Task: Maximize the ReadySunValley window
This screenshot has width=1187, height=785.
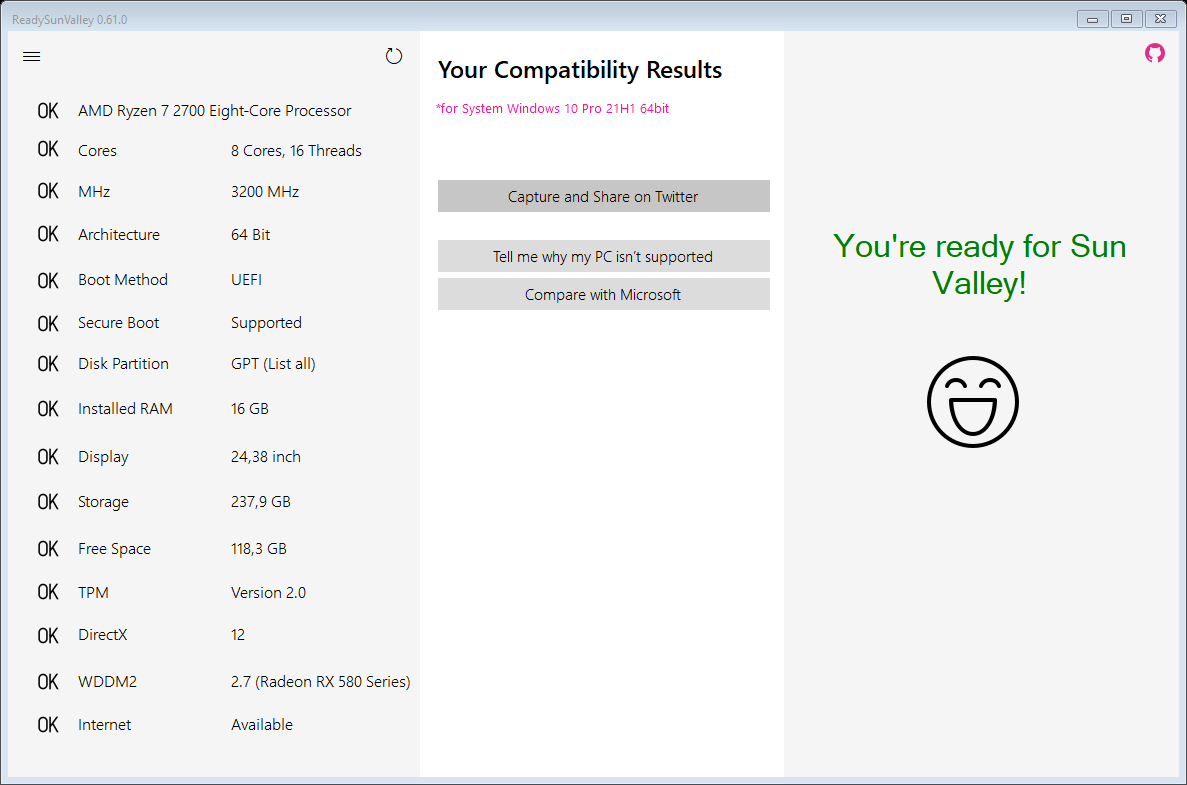Action: [x=1126, y=19]
